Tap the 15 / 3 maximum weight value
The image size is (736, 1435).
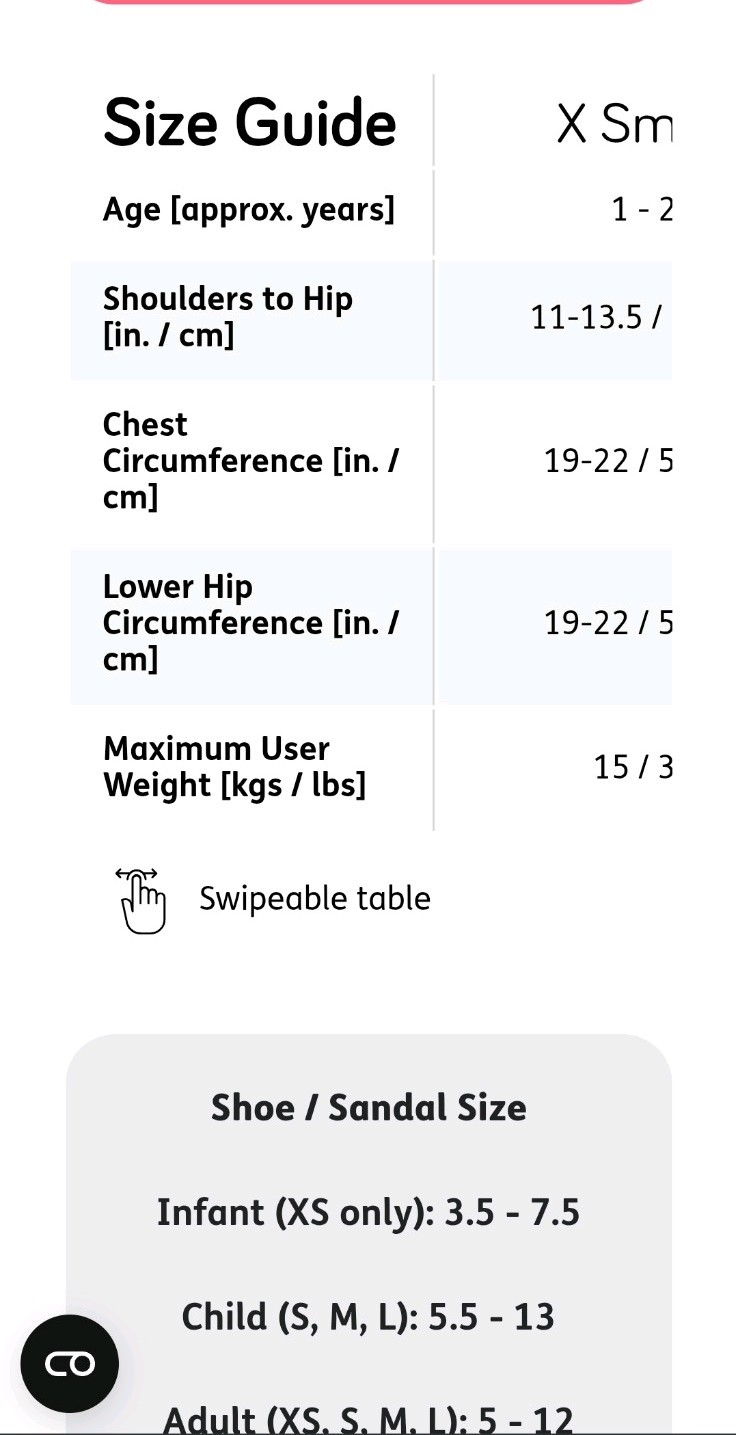[x=633, y=767]
